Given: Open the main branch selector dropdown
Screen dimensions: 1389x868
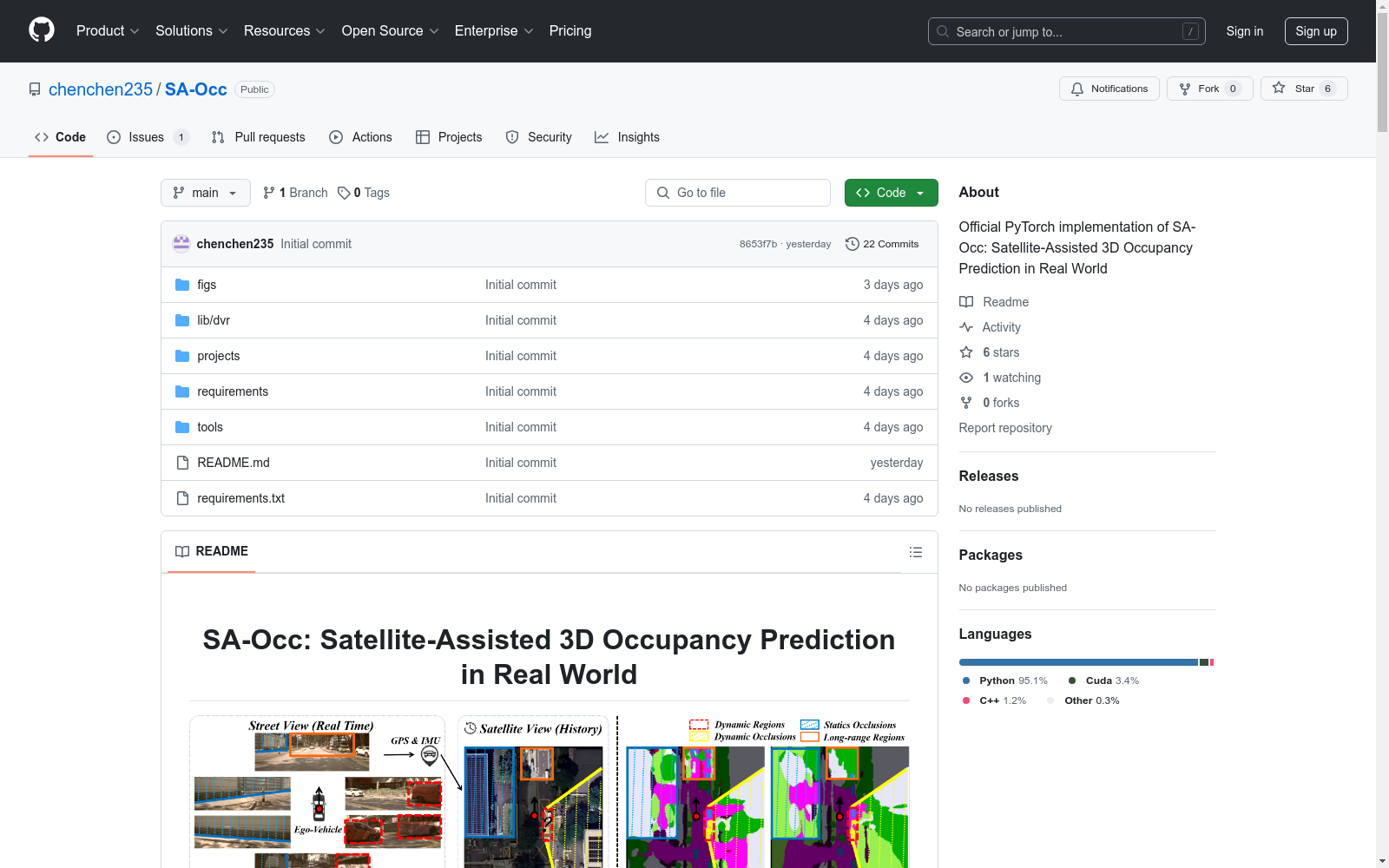Looking at the screenshot, I should pos(206,193).
